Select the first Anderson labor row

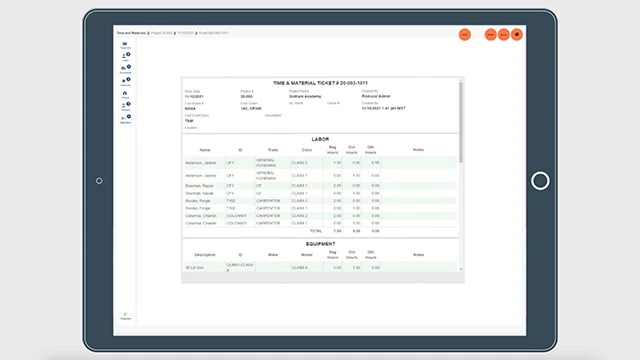pos(320,162)
